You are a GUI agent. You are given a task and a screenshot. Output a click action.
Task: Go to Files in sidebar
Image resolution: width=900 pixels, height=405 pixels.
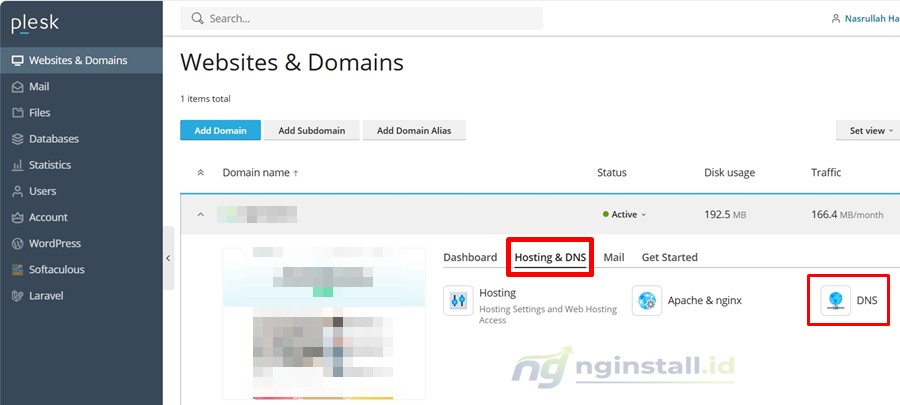pos(81,112)
